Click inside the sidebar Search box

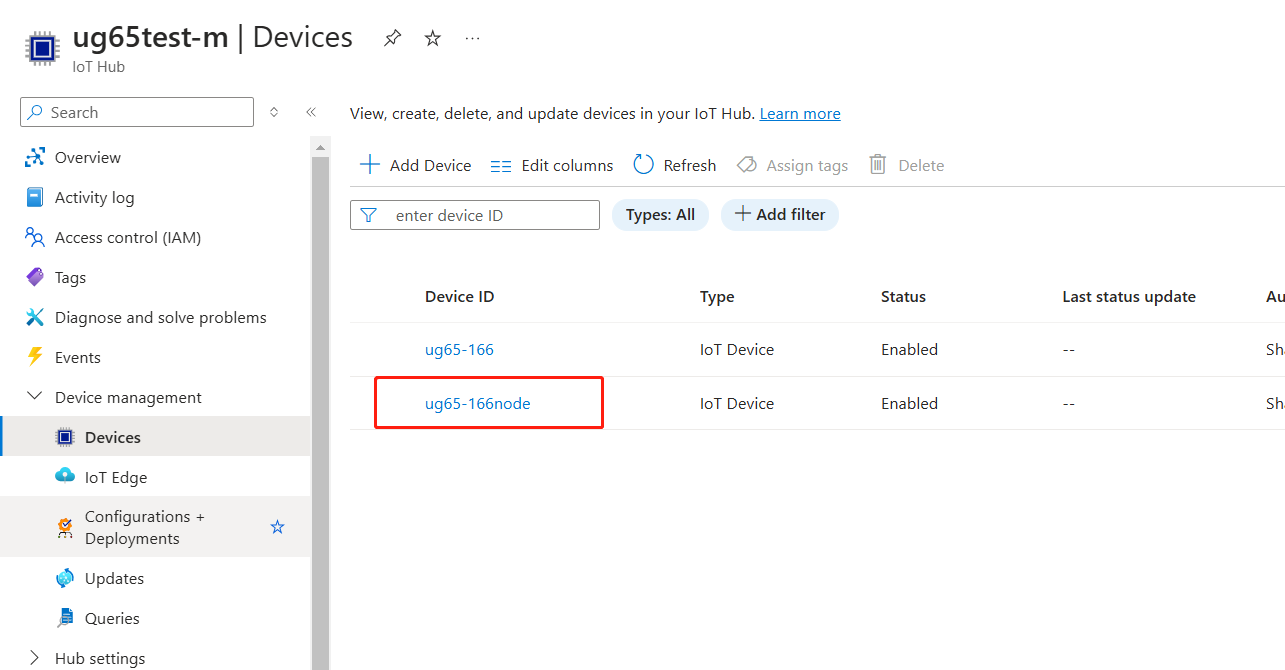coord(137,112)
